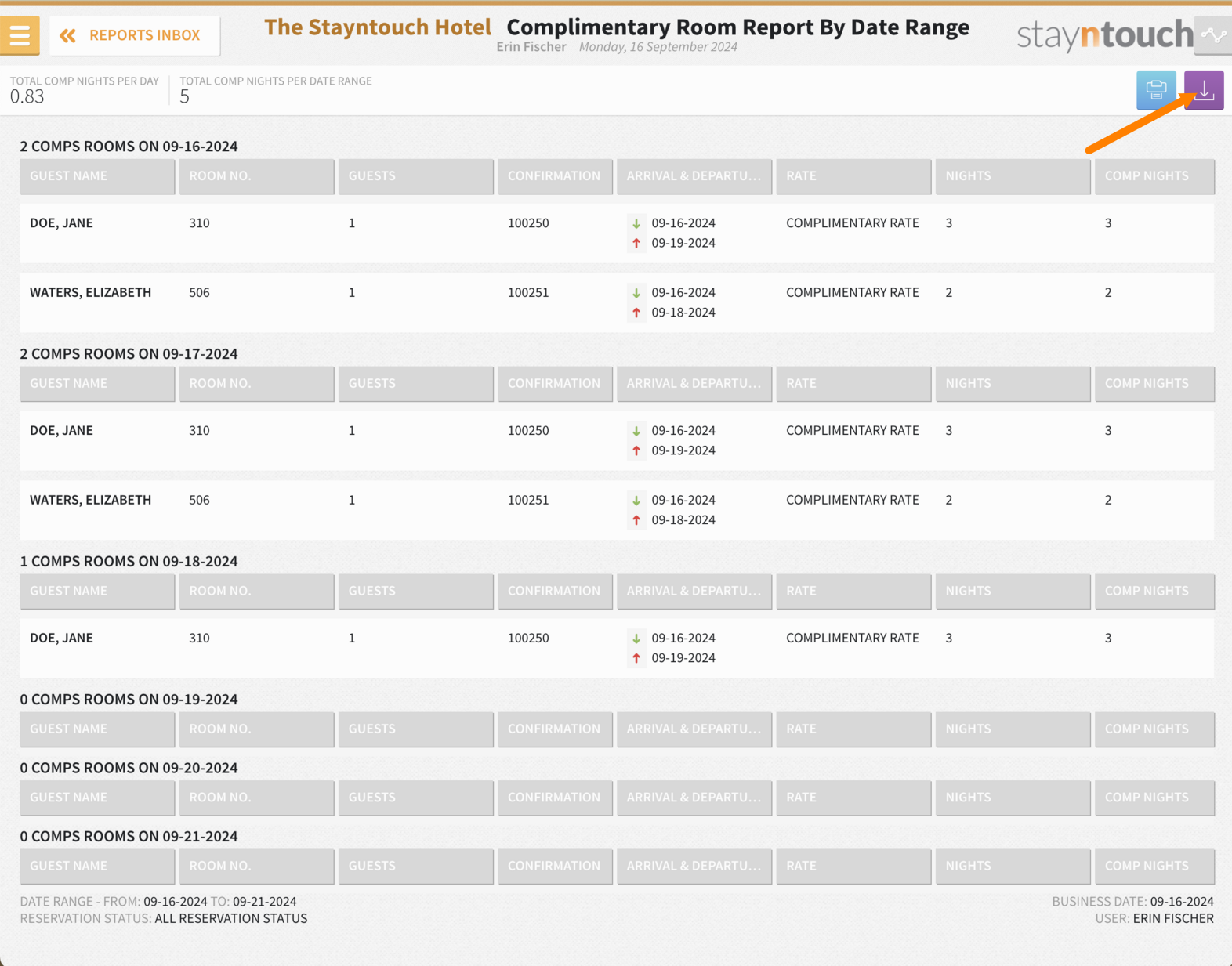Click green arrival arrow for Doe under 09-18-2024
This screenshot has width=1232, height=966.
coord(636,638)
